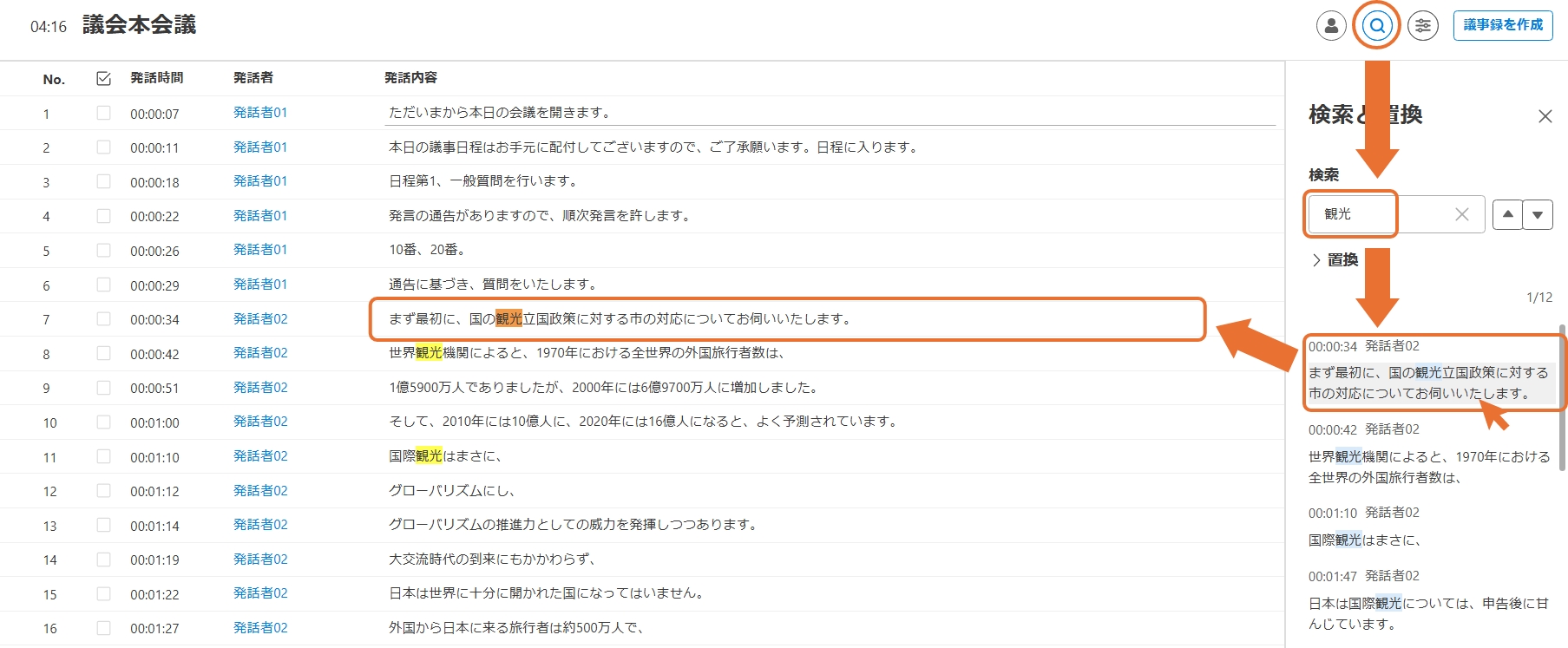Clear the search field with X icon
Screen dimensions: 1568x648
pos(1462,214)
